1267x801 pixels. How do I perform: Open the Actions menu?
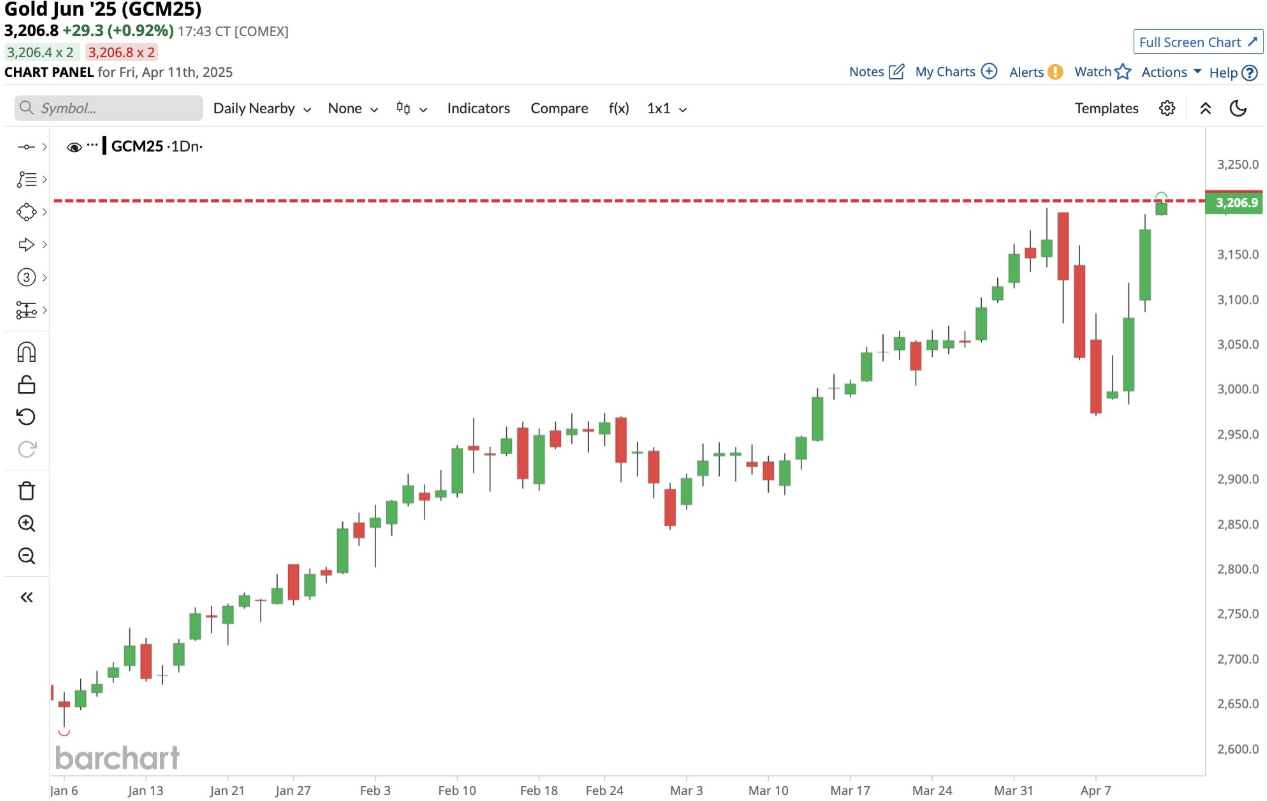point(1171,72)
